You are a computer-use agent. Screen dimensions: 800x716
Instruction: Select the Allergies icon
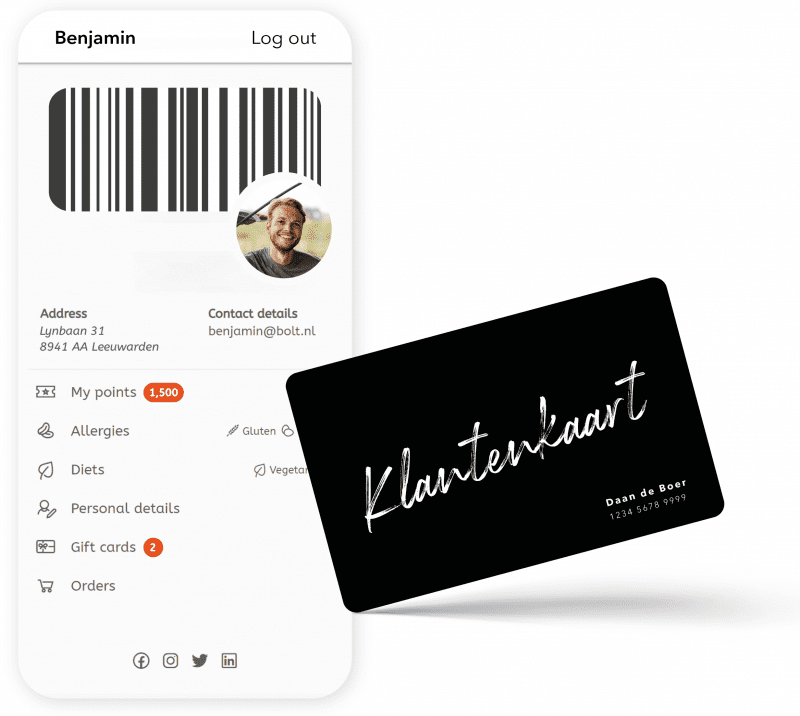click(x=45, y=431)
